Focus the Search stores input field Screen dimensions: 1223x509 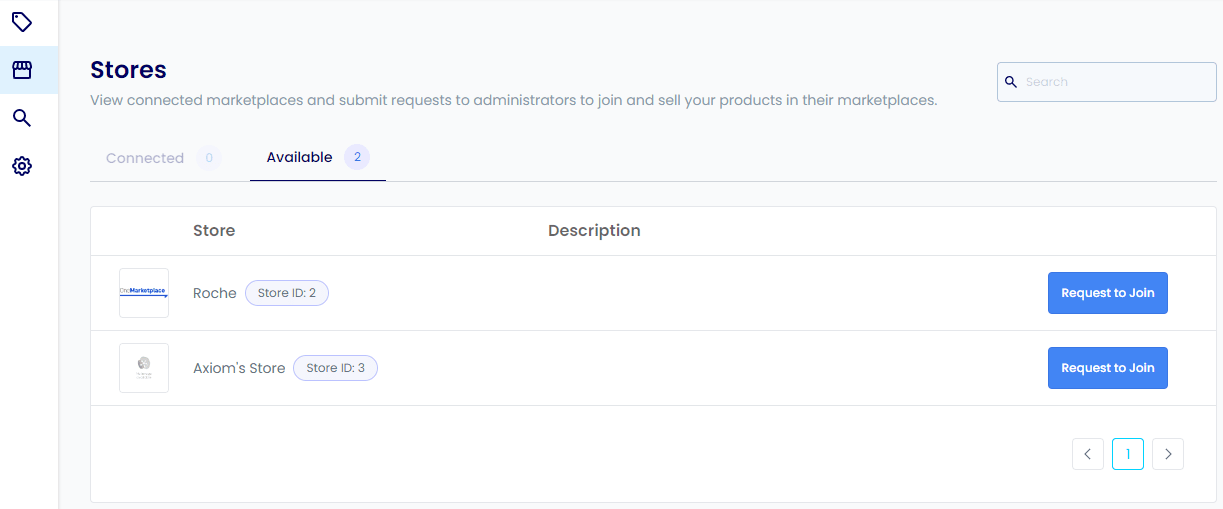pyautogui.click(x=1116, y=82)
